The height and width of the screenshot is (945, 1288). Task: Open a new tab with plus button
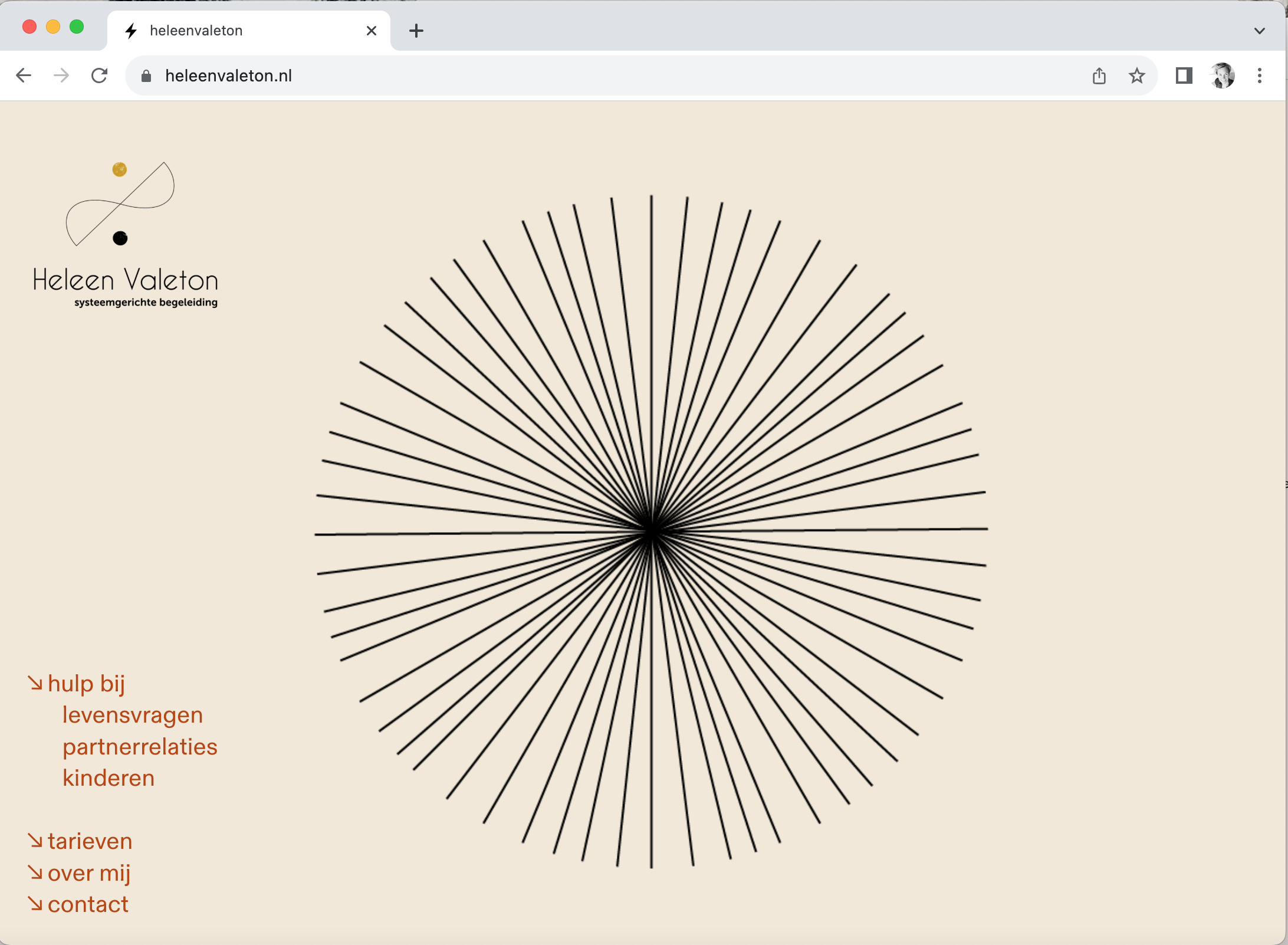point(416,31)
